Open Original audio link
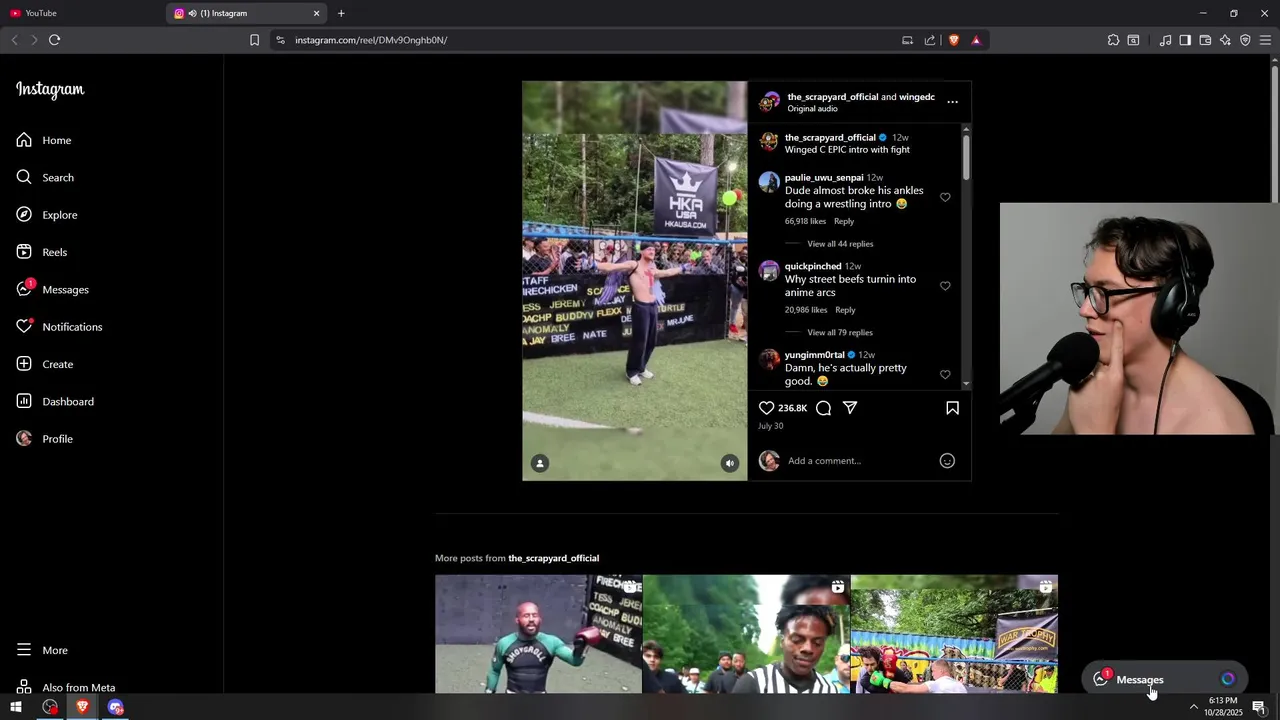The height and width of the screenshot is (720, 1280). [x=812, y=109]
